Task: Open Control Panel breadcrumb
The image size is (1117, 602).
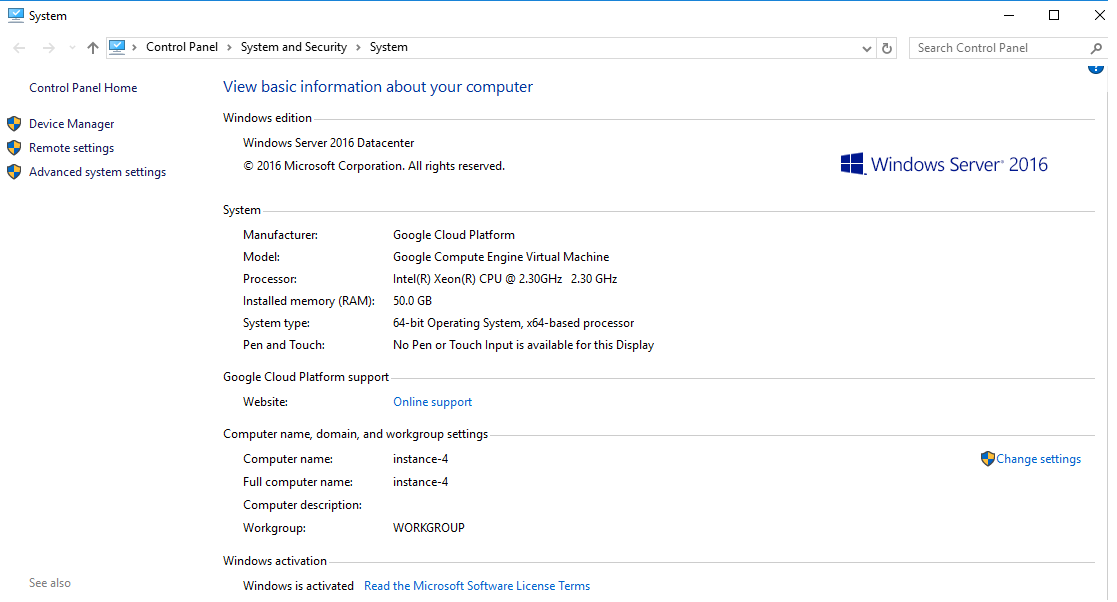Action: pyautogui.click(x=182, y=47)
